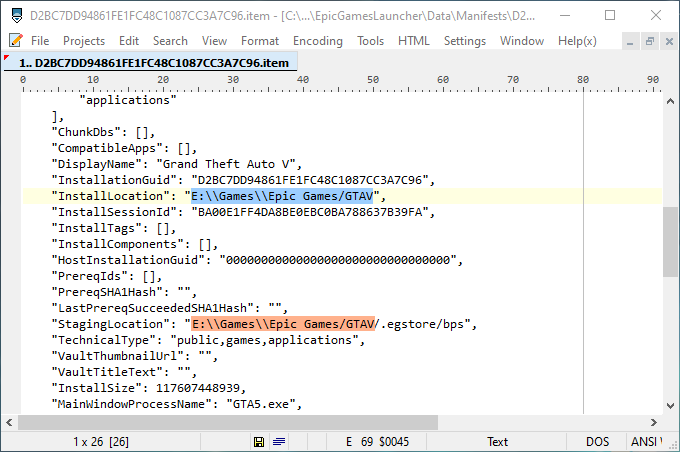680x452 pixels.
Task: Open the File menu
Action: click(40, 41)
